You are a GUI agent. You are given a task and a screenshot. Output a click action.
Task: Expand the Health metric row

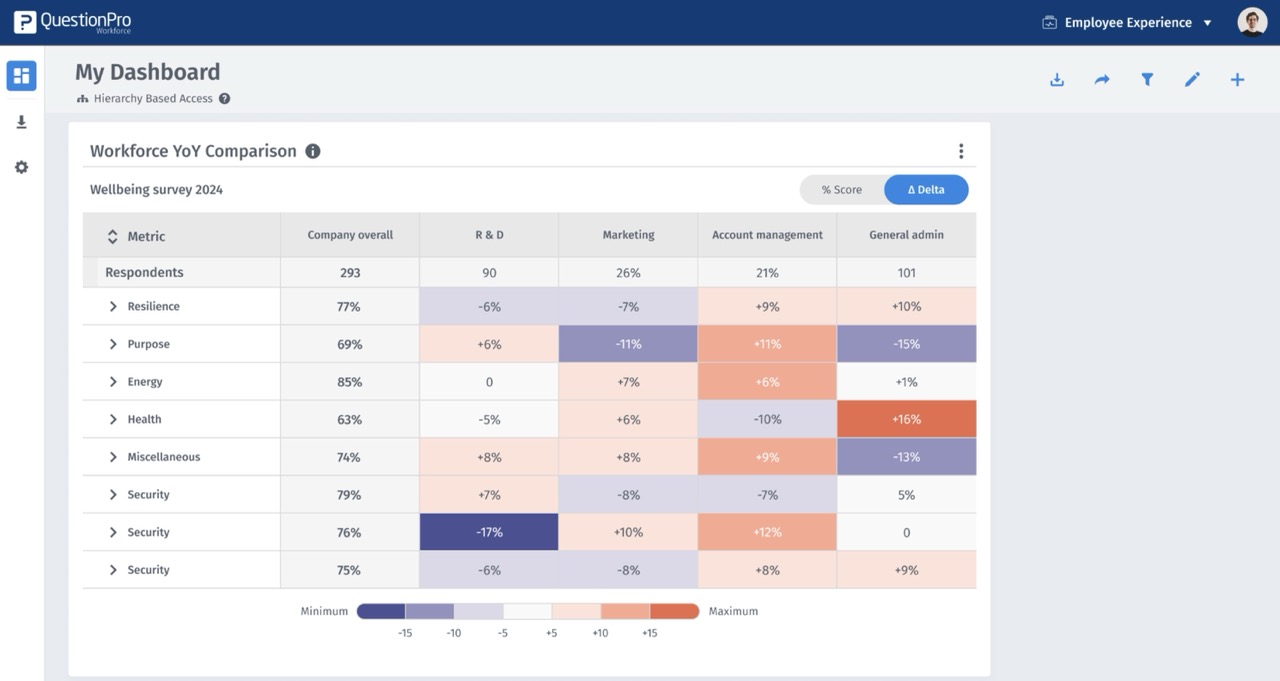(x=113, y=420)
